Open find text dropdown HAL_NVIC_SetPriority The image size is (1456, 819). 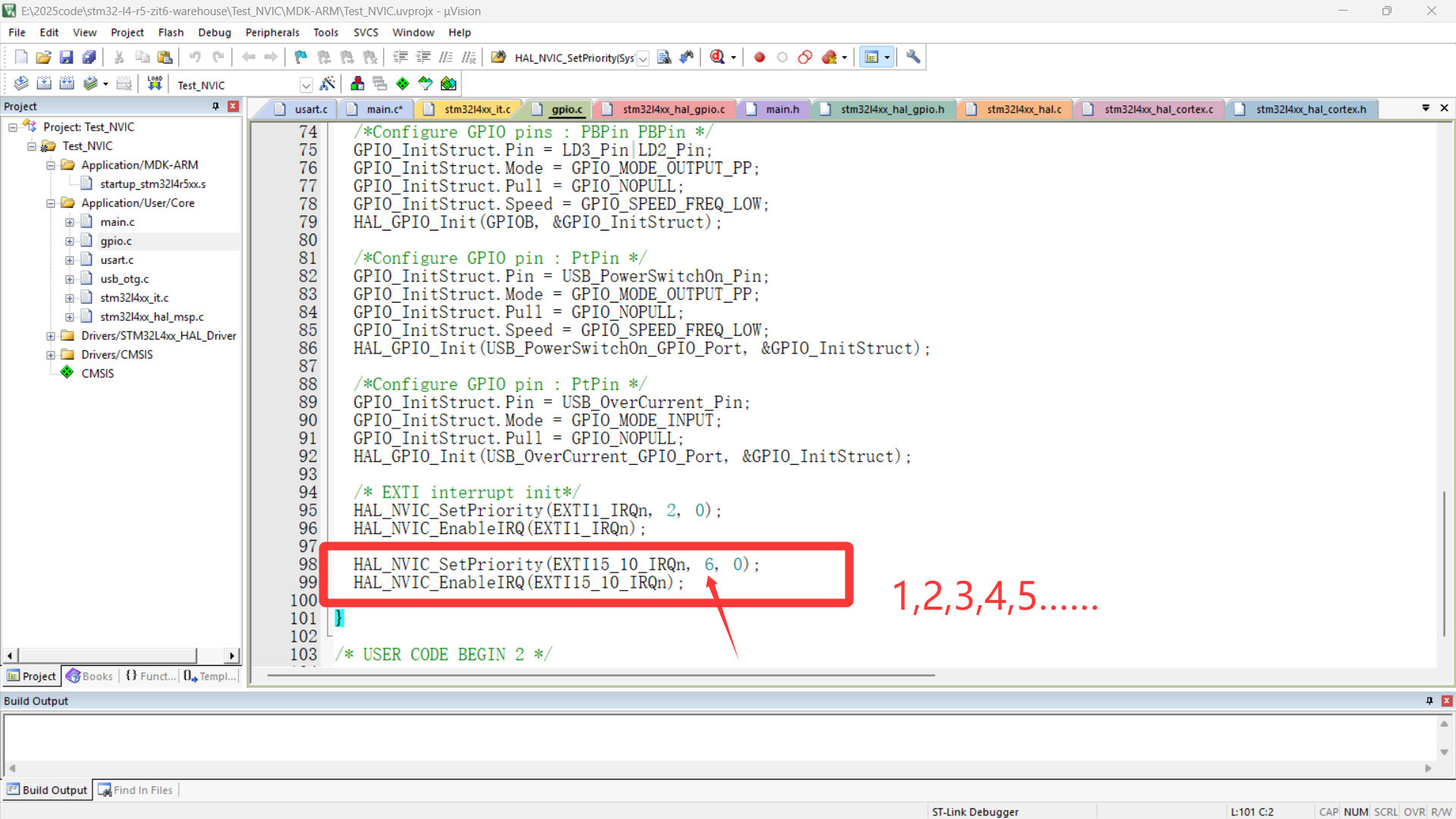point(643,58)
